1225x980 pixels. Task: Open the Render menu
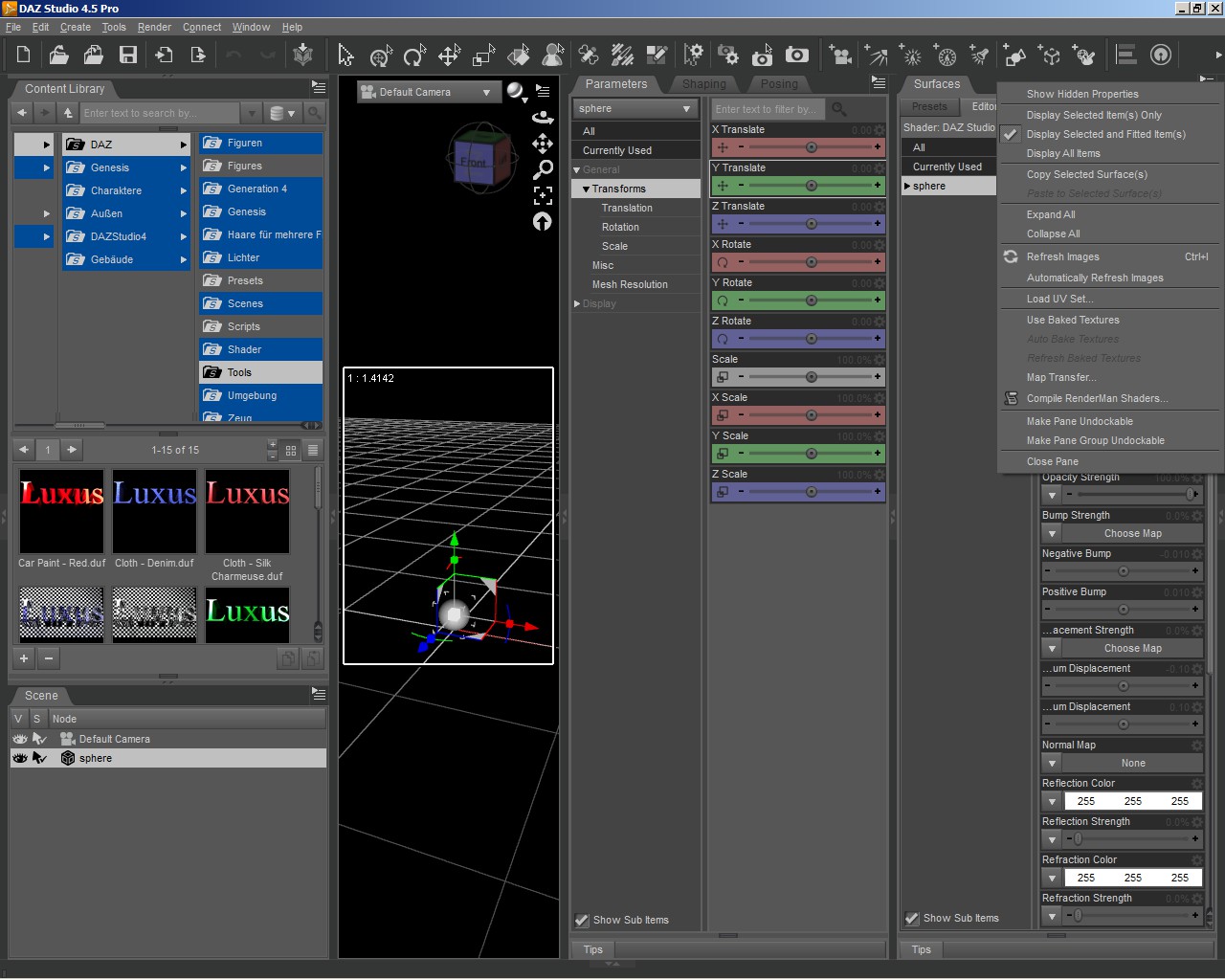coord(154,27)
